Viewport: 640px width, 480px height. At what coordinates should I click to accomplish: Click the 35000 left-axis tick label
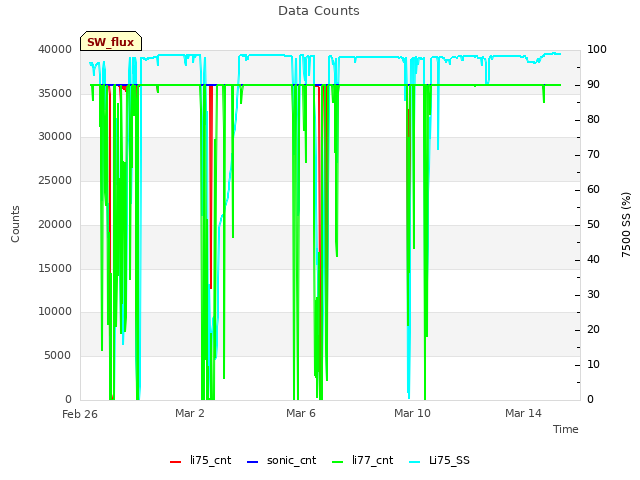tap(55, 93)
